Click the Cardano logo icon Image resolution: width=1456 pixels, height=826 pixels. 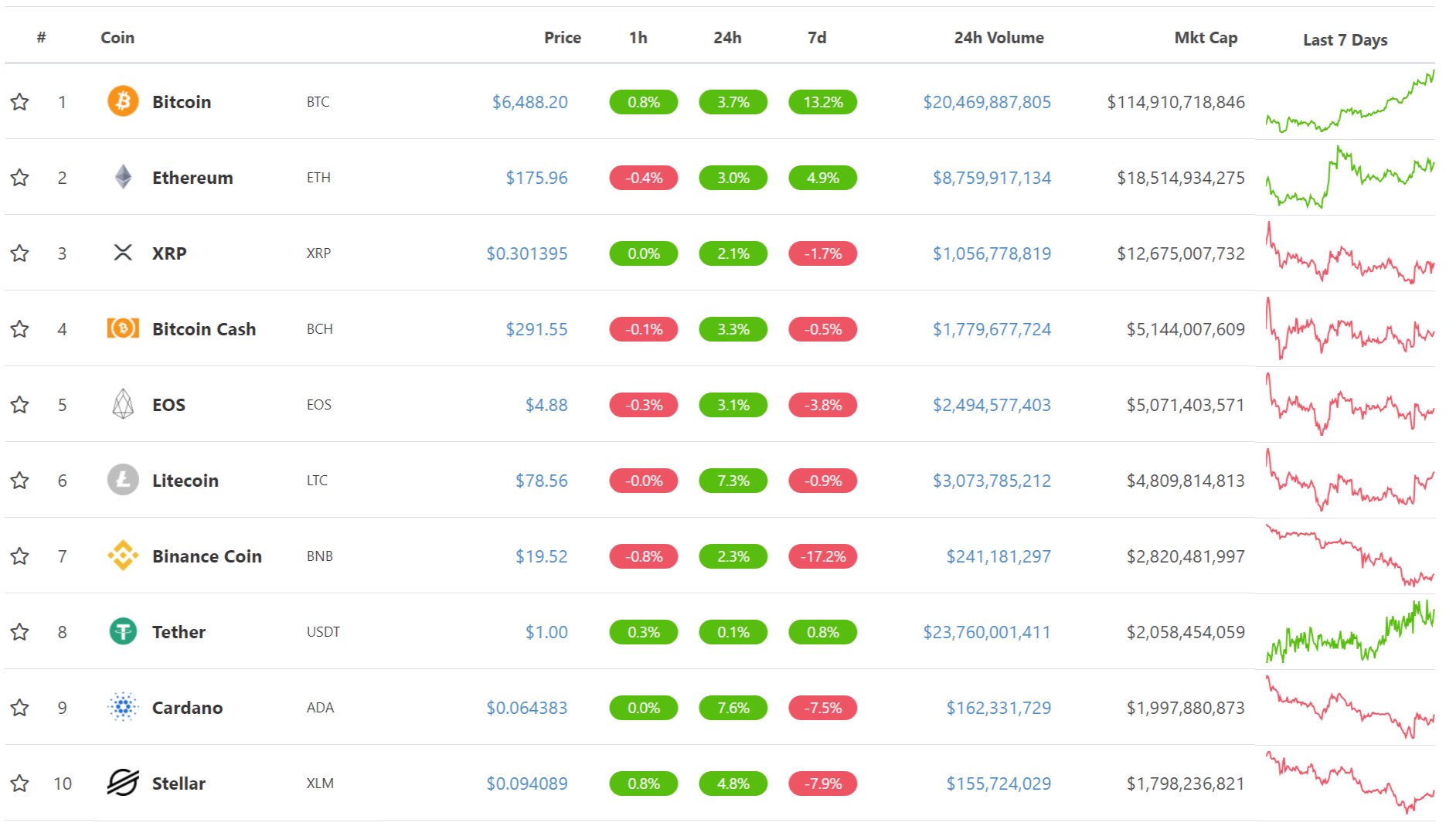pos(123,707)
